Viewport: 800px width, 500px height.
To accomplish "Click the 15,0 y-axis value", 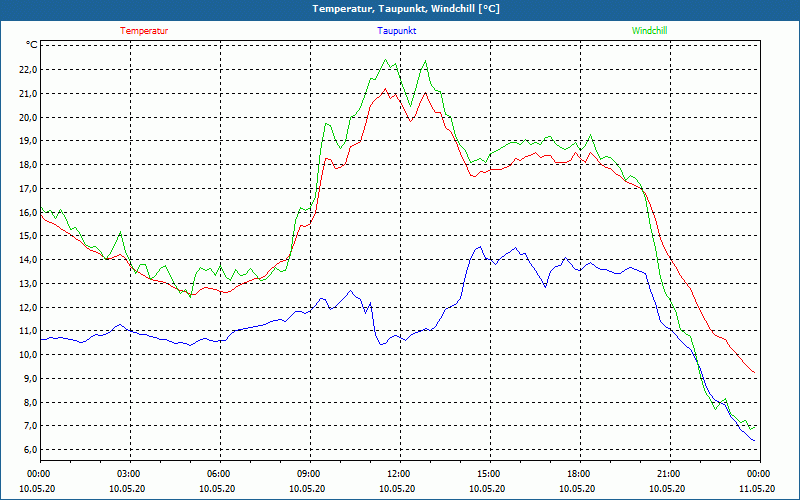I will click(28, 236).
